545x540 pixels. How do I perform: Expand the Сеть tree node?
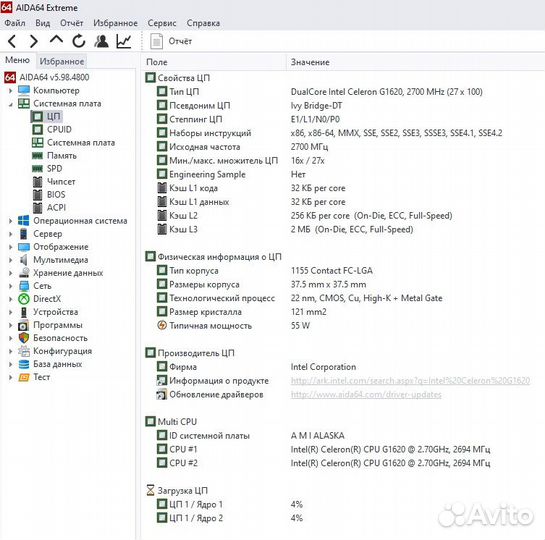coord(10,286)
